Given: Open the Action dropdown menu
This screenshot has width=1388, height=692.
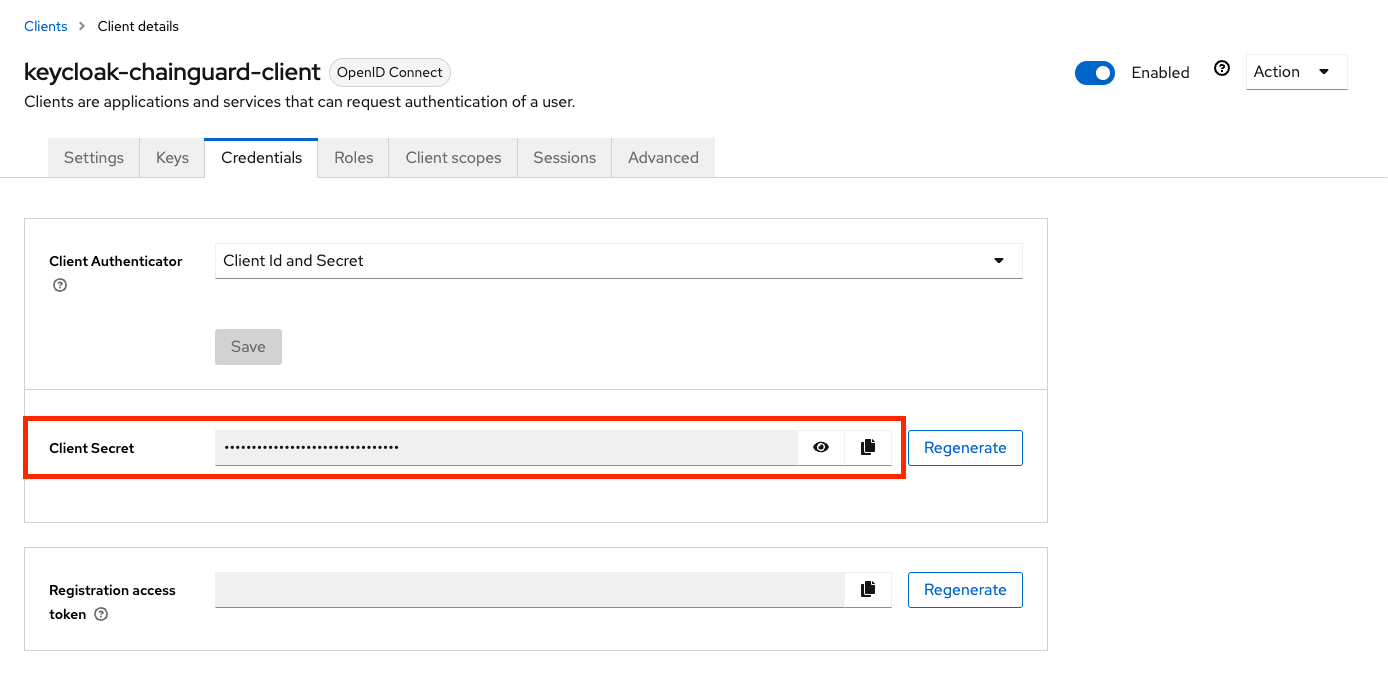Looking at the screenshot, I should (1295, 71).
